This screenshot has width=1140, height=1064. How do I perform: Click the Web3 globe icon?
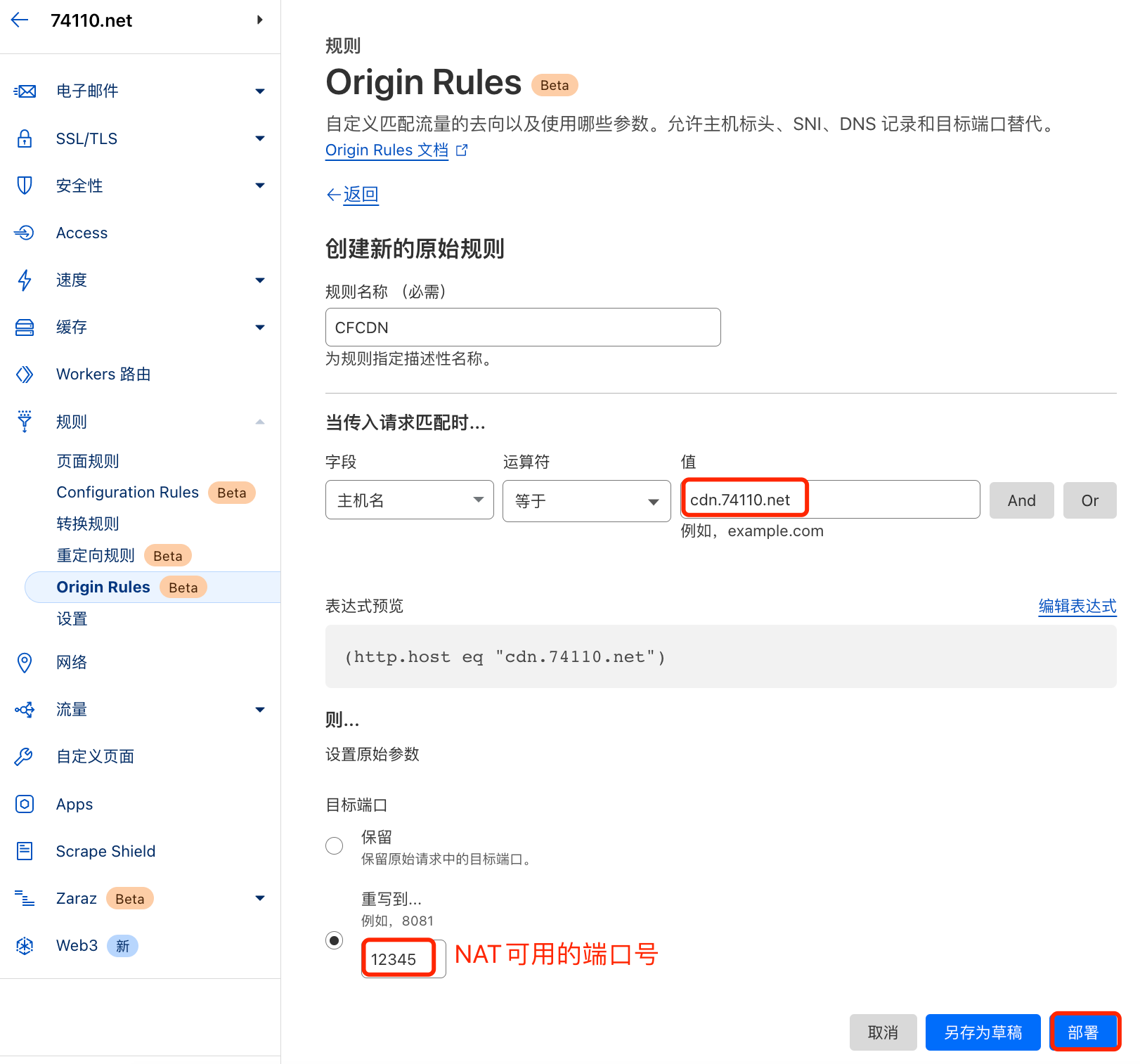click(25, 945)
